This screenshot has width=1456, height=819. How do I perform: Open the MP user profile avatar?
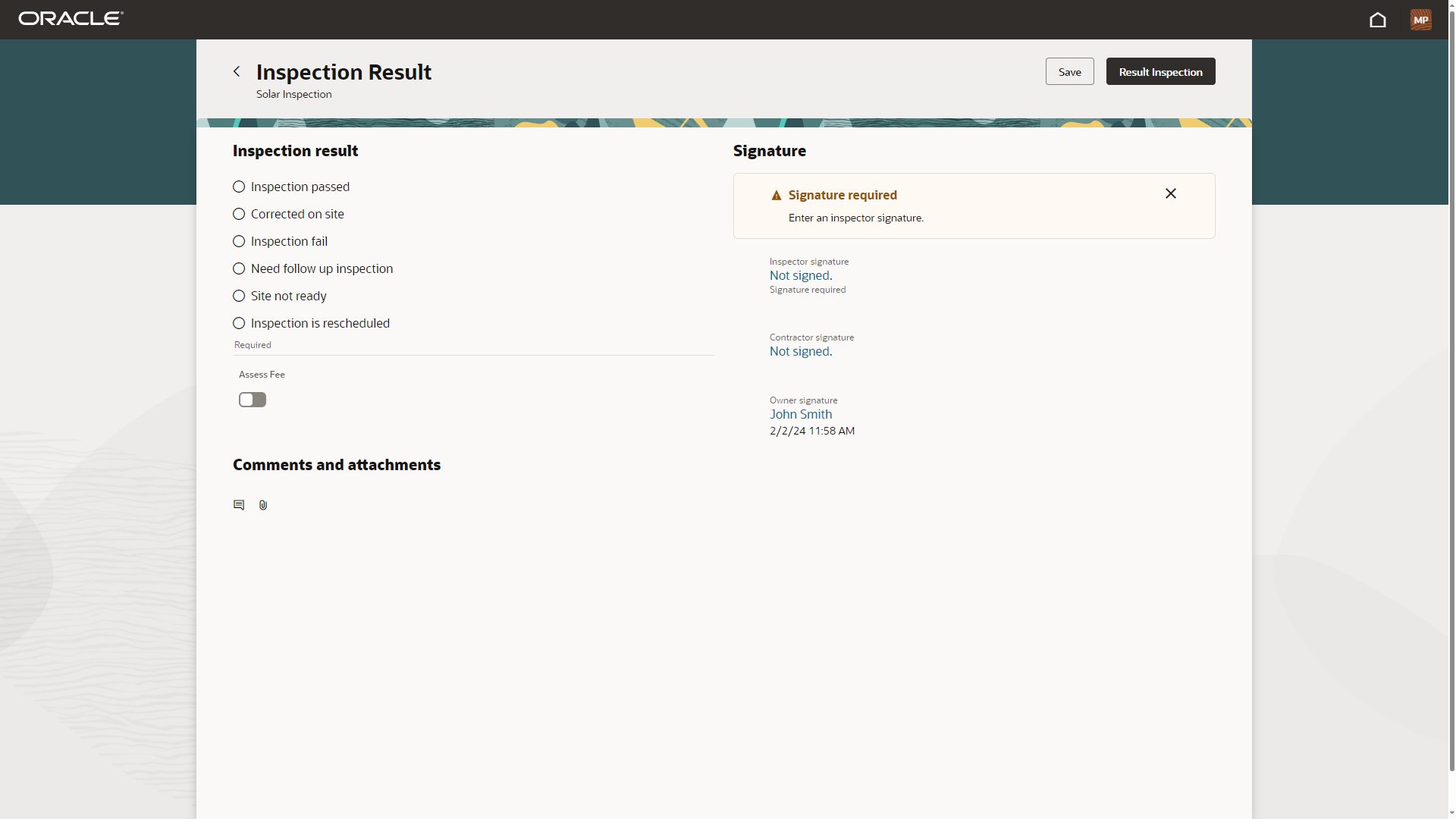(1421, 20)
